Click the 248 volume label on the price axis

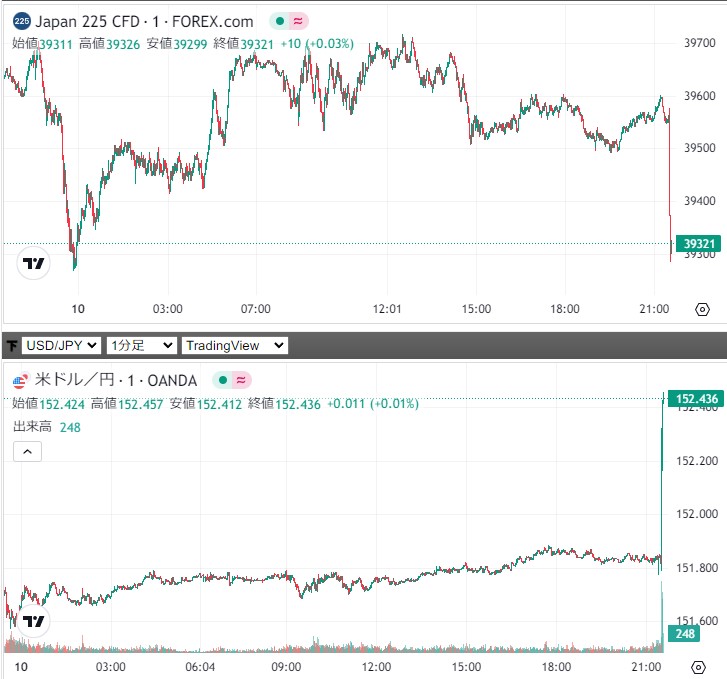click(684, 634)
